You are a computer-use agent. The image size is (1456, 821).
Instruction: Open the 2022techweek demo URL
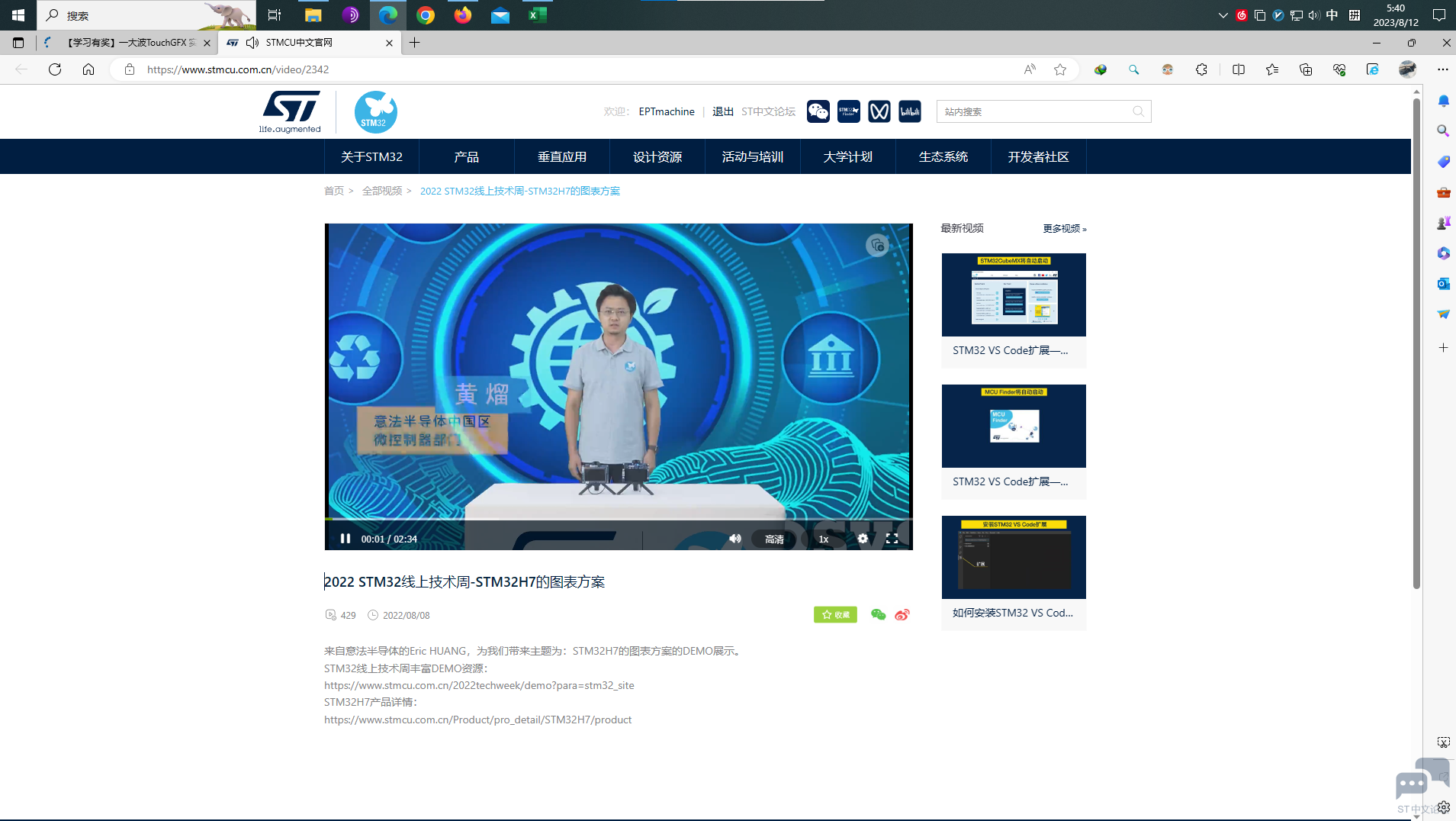tap(479, 685)
